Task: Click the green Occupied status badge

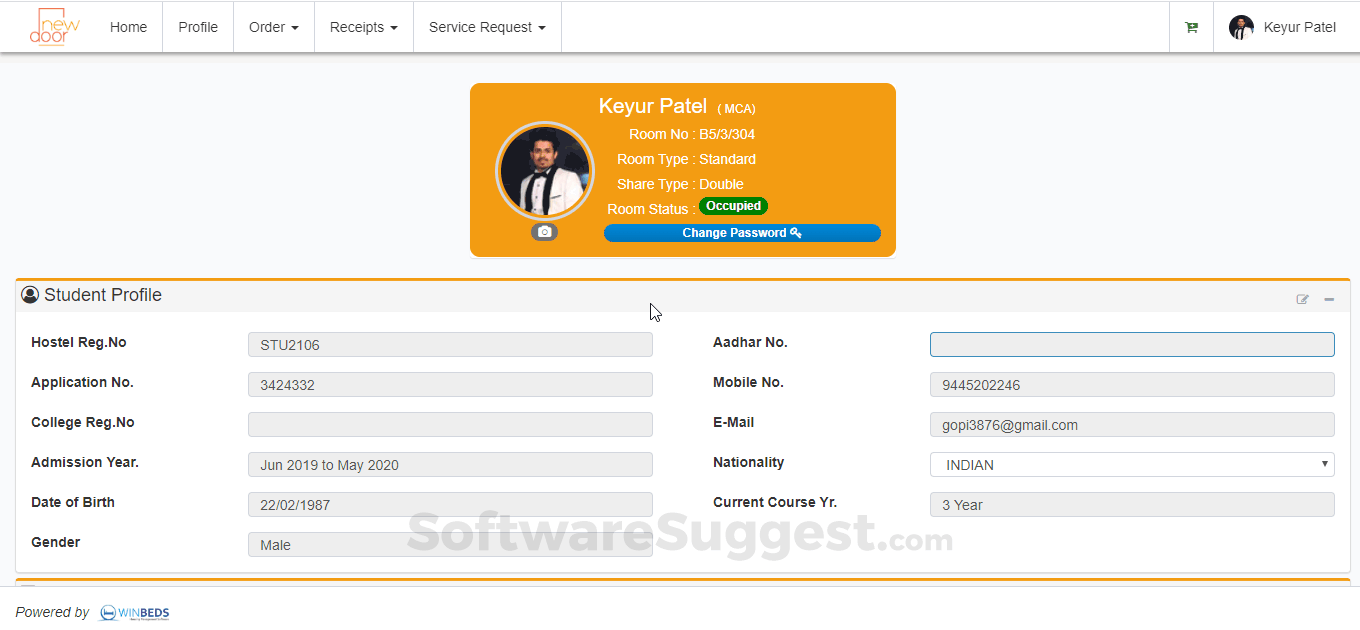Action: 733,206
